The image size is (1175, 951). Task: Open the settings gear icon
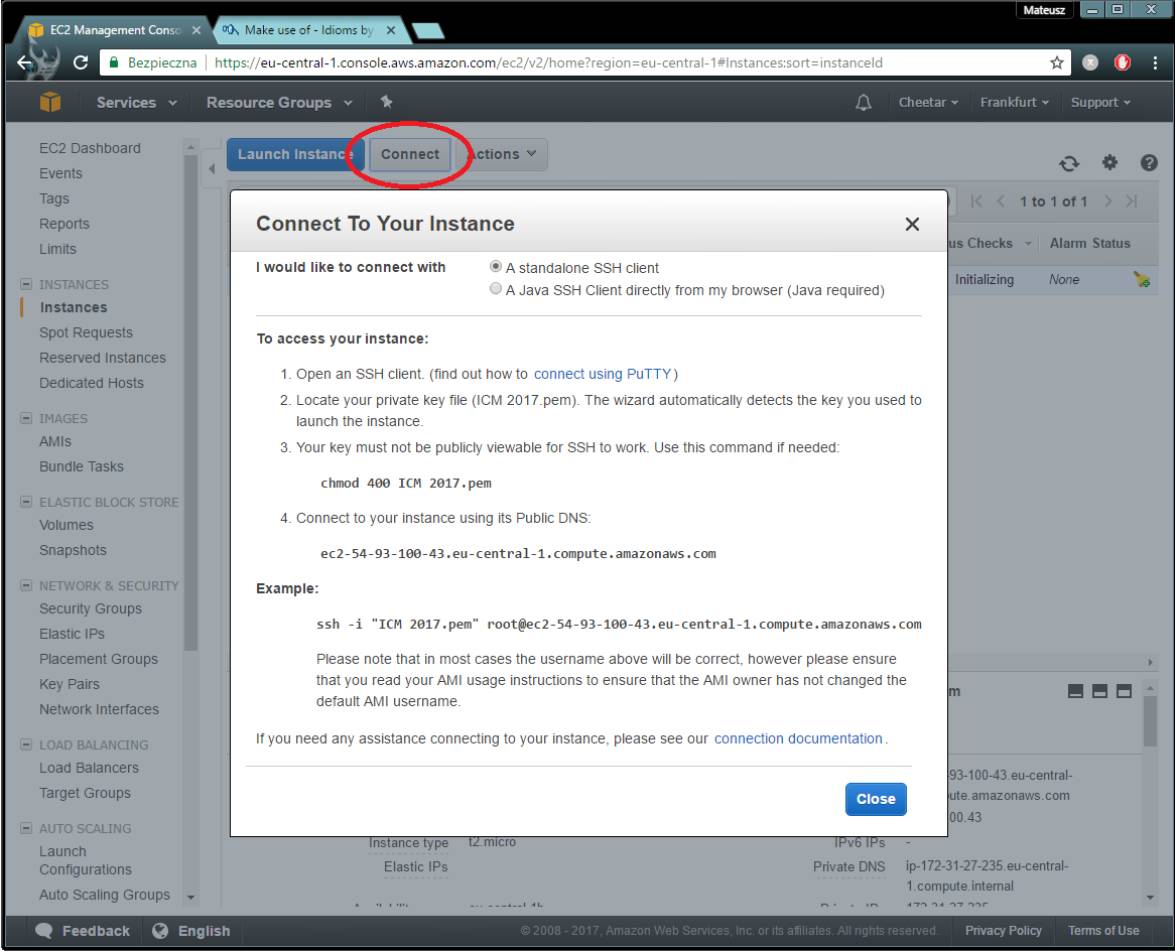[1106, 162]
